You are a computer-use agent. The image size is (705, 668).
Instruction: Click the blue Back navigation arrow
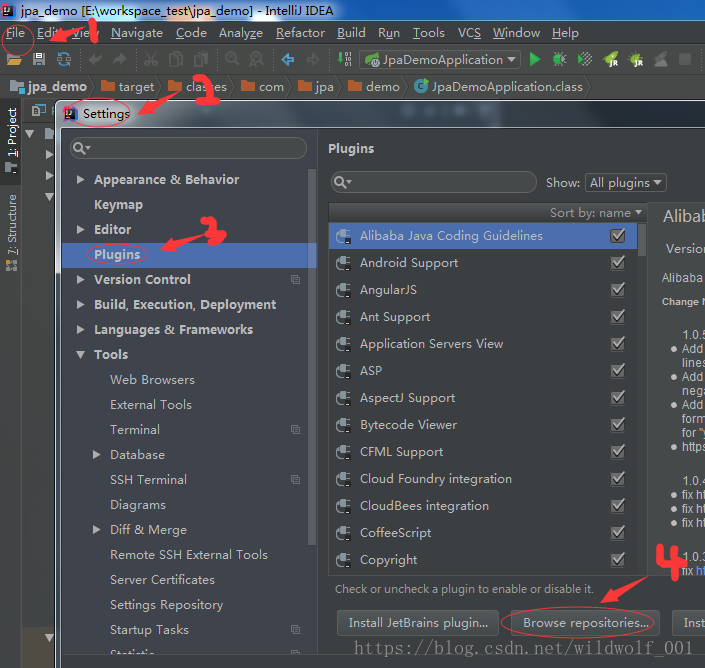[288, 59]
